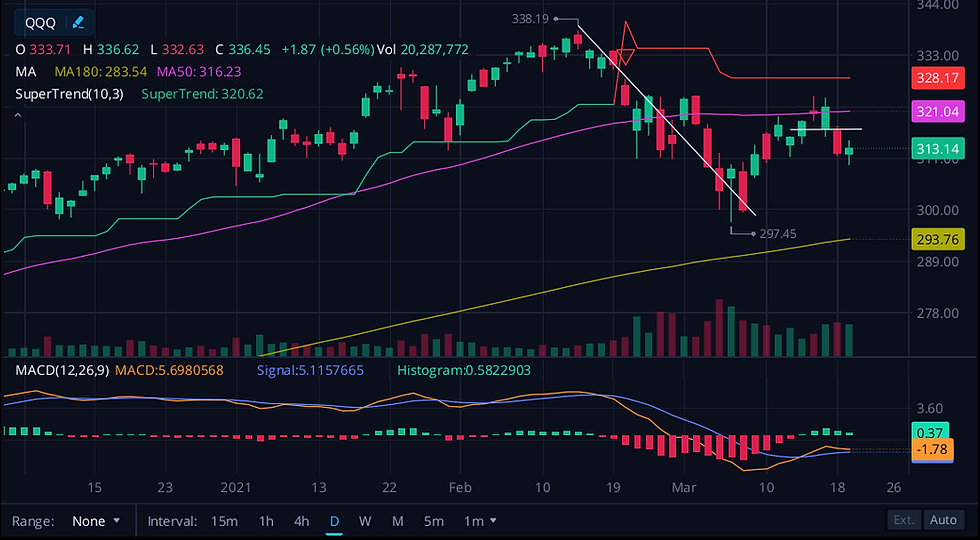Select the D daily interval

334,521
